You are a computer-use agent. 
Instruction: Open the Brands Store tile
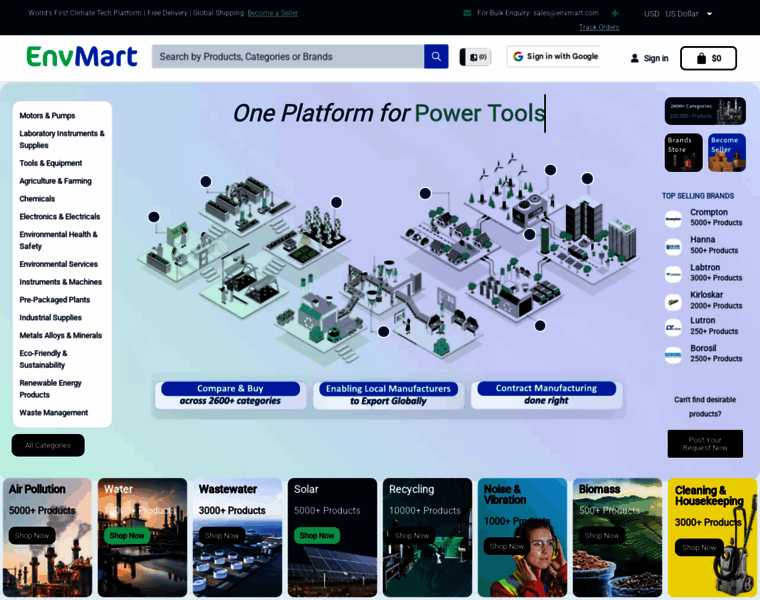coord(683,153)
